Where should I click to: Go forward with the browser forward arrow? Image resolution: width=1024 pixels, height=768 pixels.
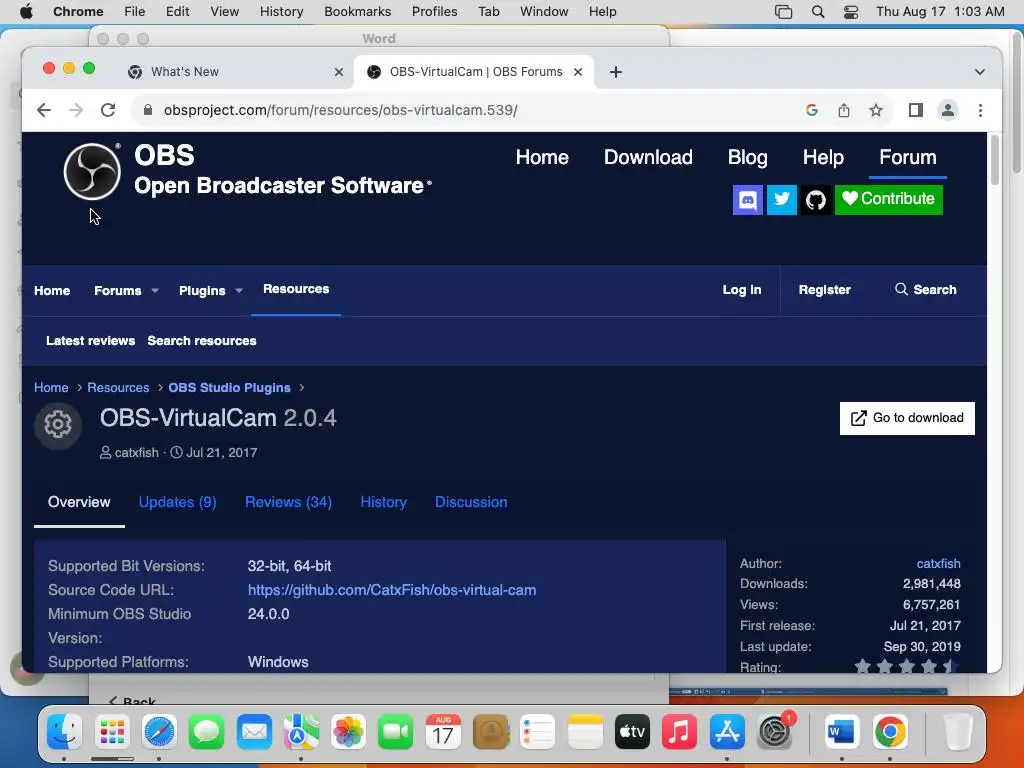(x=76, y=110)
